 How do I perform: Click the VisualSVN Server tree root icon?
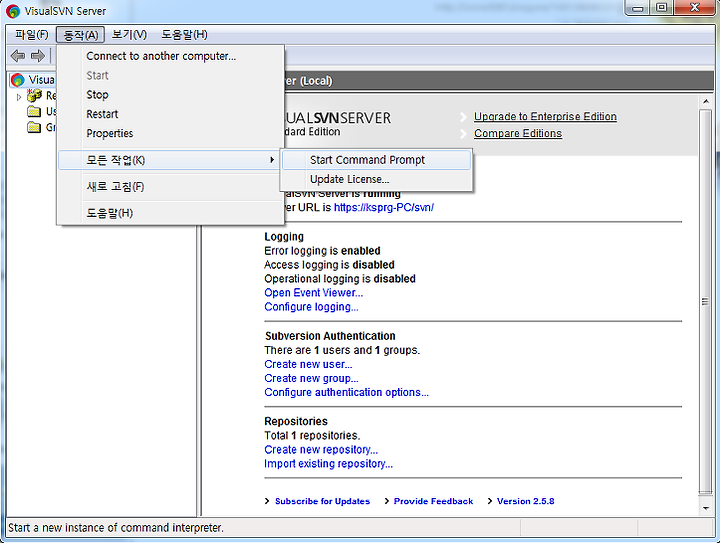(17, 80)
